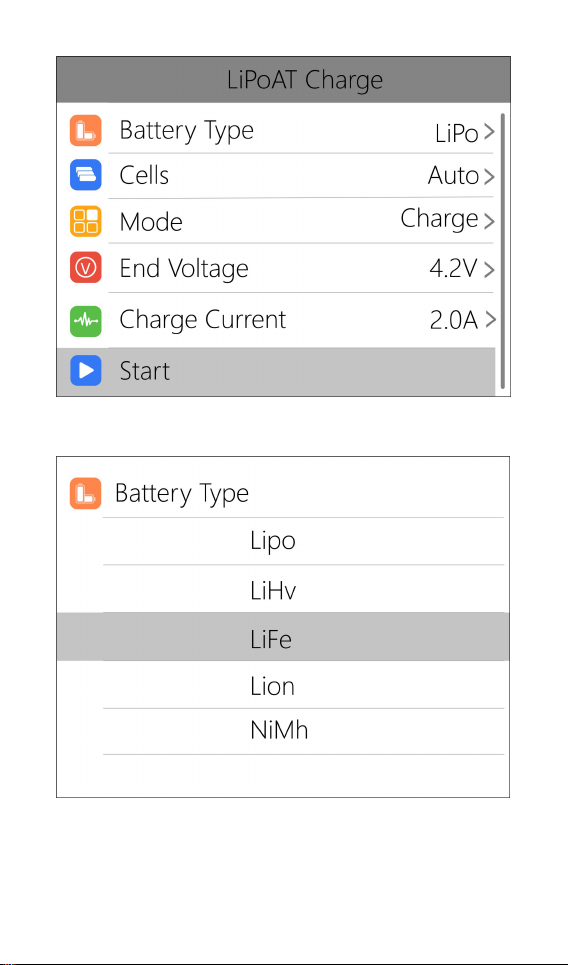Click the green Charge Current waveform icon
Image resolution: width=568 pixels, height=965 pixels.
(86, 320)
